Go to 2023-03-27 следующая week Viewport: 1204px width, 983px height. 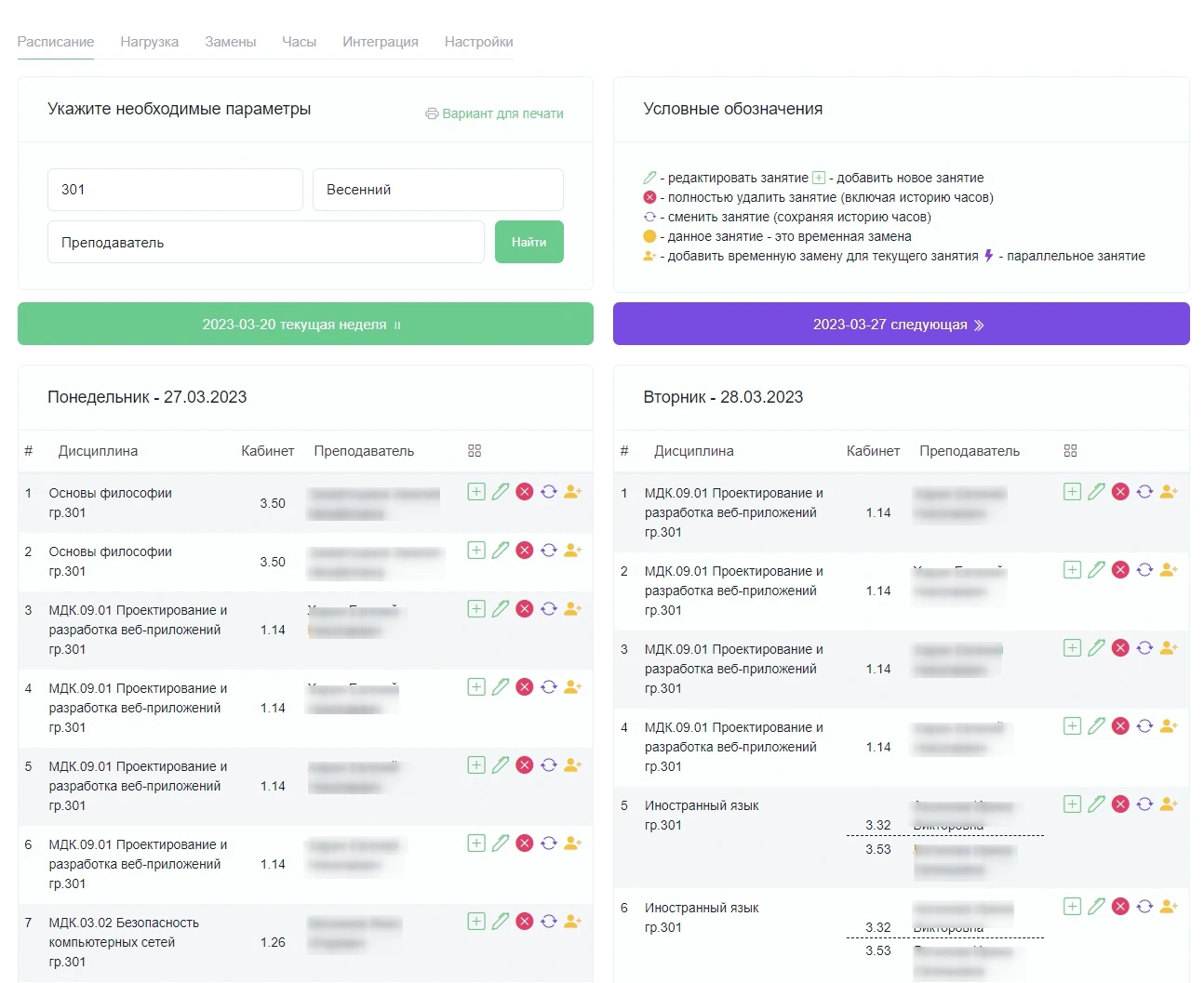901,324
